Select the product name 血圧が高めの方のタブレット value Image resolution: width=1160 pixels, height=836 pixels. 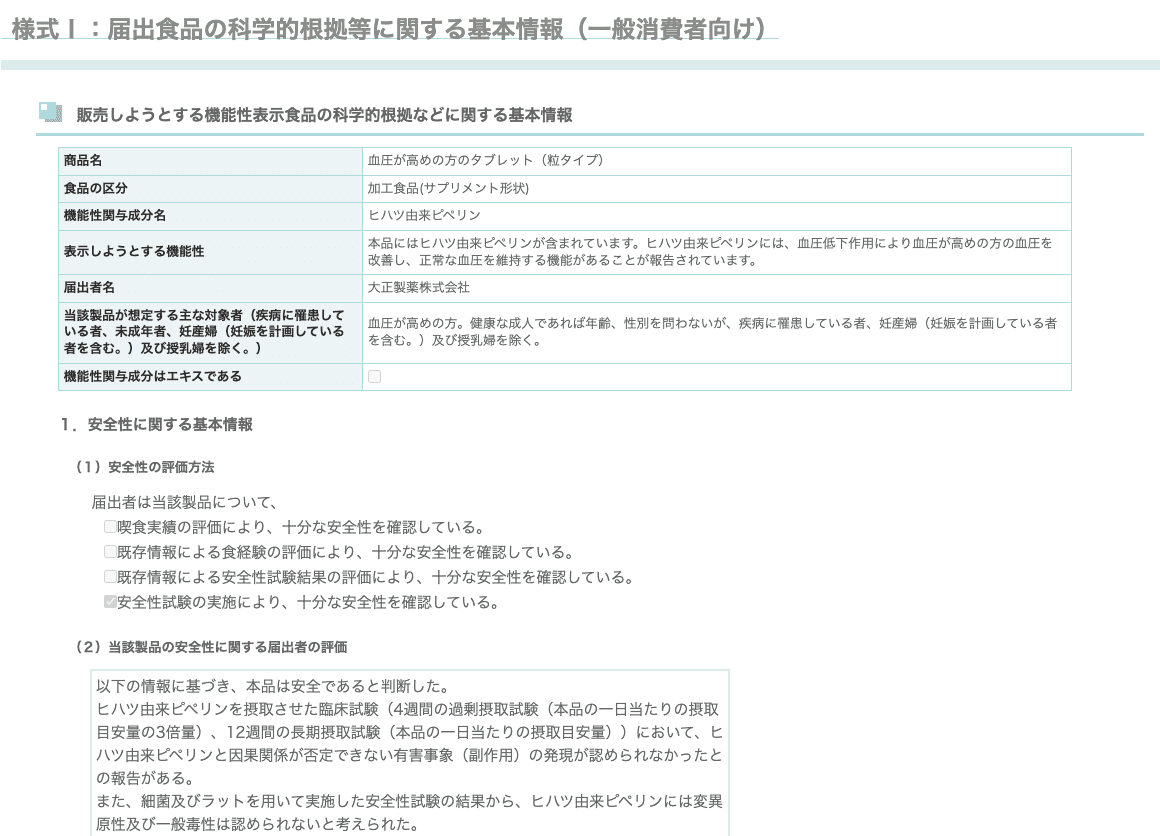(485, 161)
